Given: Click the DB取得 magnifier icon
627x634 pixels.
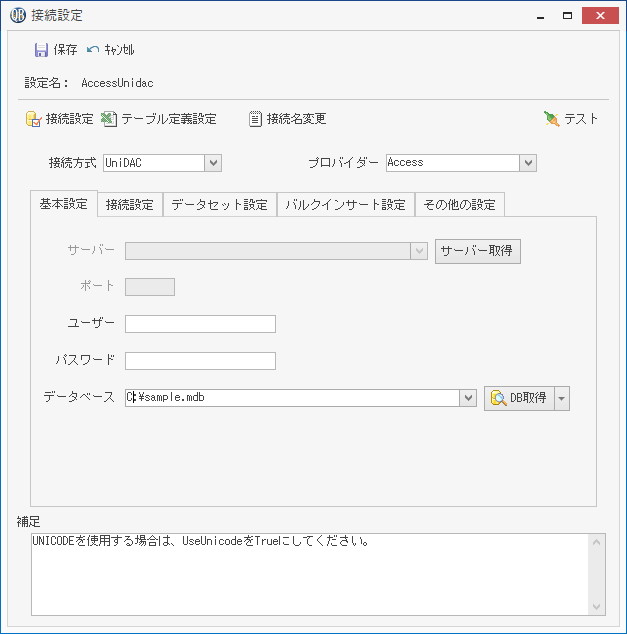Looking at the screenshot, I should (x=498, y=398).
